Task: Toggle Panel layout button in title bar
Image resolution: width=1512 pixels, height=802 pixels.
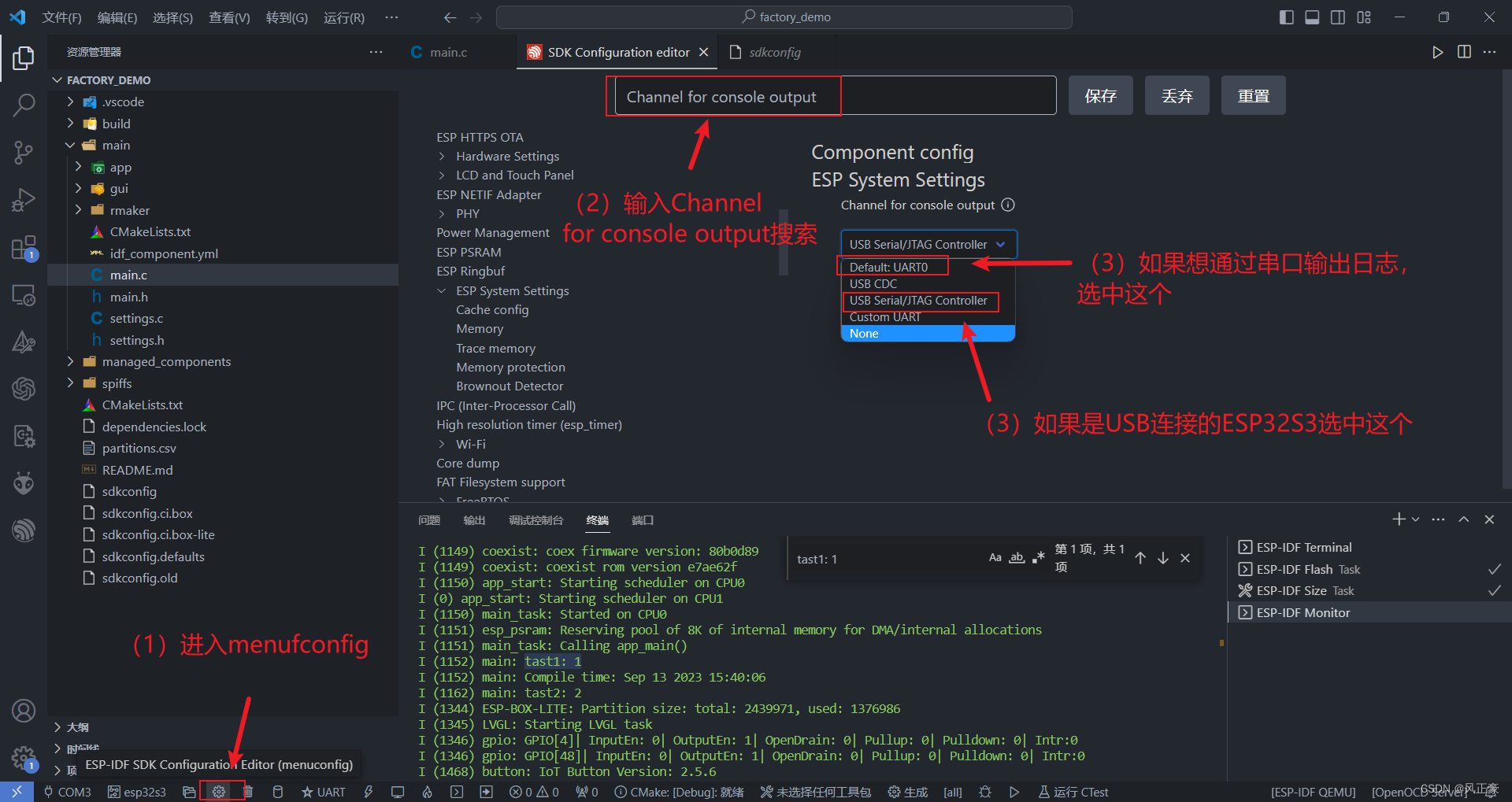Action: pyautogui.click(x=1312, y=17)
